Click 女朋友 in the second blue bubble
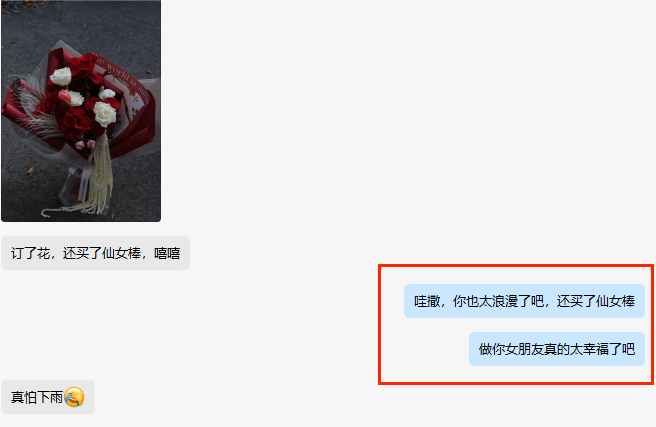The width and height of the screenshot is (656, 427). [x=525, y=349]
